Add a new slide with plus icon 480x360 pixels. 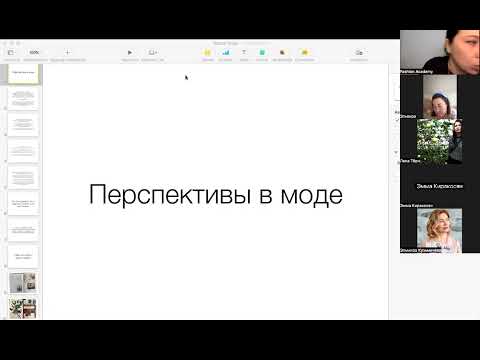click(x=68, y=52)
